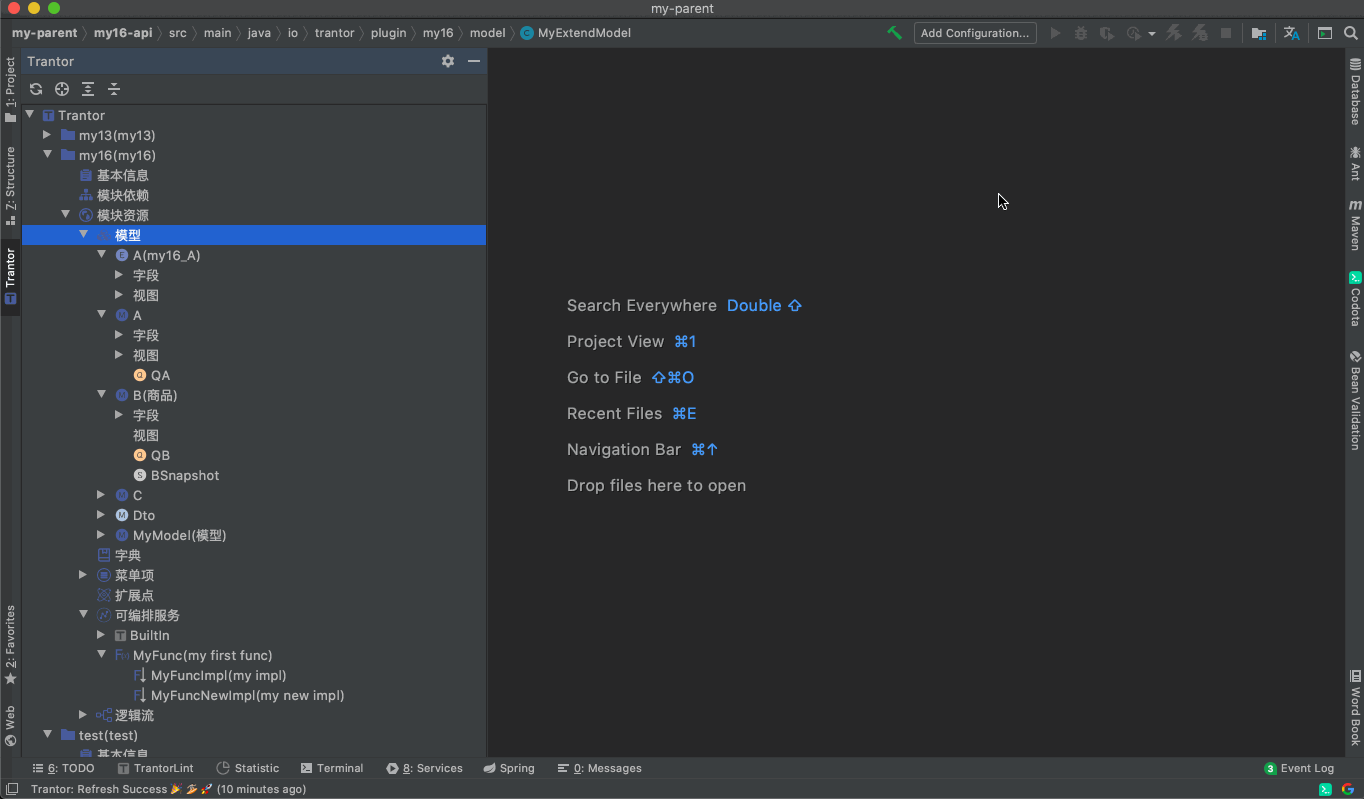Expand the my13(my13) module node
Image resolution: width=1364 pixels, height=799 pixels.
(x=47, y=135)
